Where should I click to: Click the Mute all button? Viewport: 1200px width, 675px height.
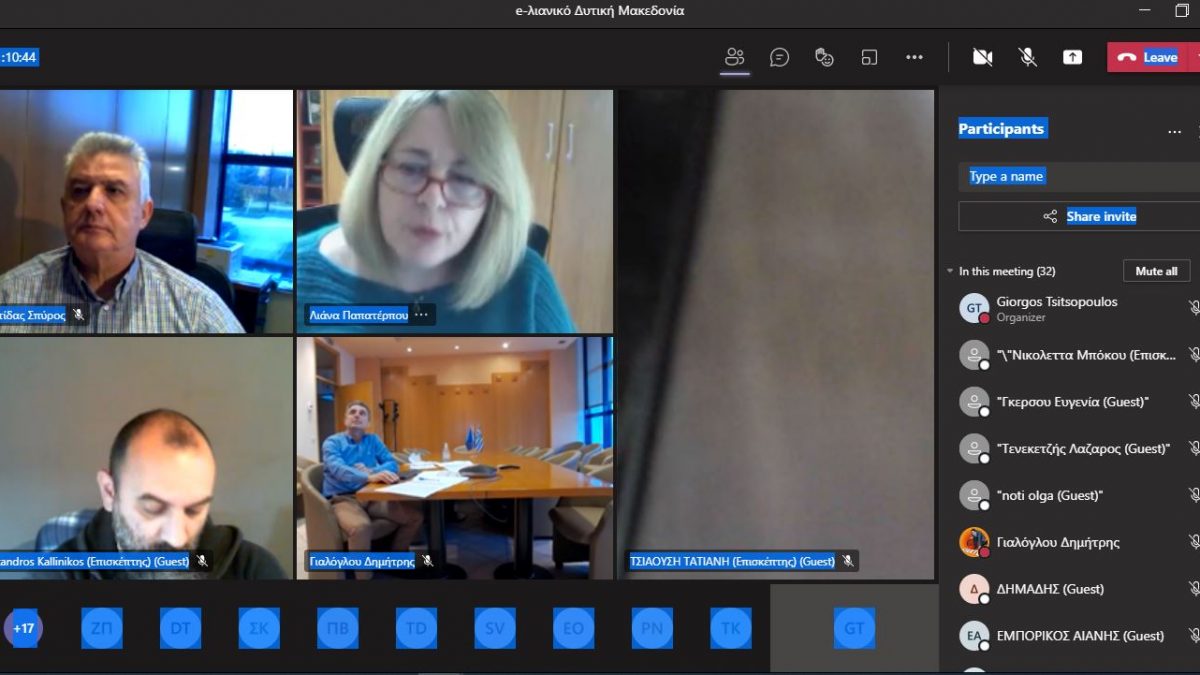(x=1156, y=271)
